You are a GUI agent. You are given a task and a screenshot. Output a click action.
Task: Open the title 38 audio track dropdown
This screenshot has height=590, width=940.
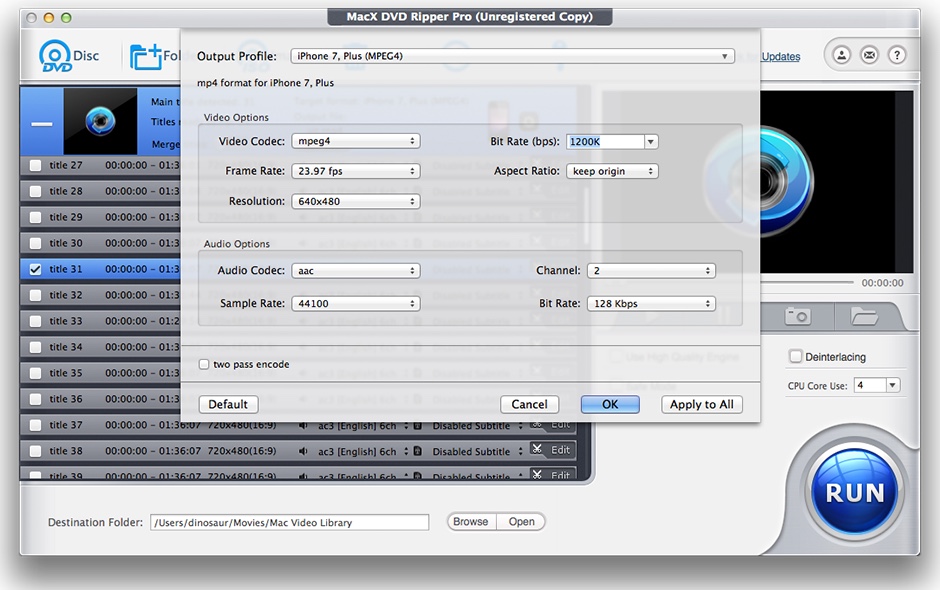click(363, 451)
